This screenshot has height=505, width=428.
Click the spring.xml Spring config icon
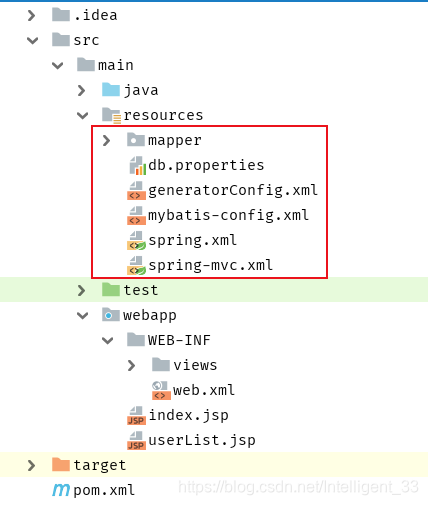click(x=136, y=240)
